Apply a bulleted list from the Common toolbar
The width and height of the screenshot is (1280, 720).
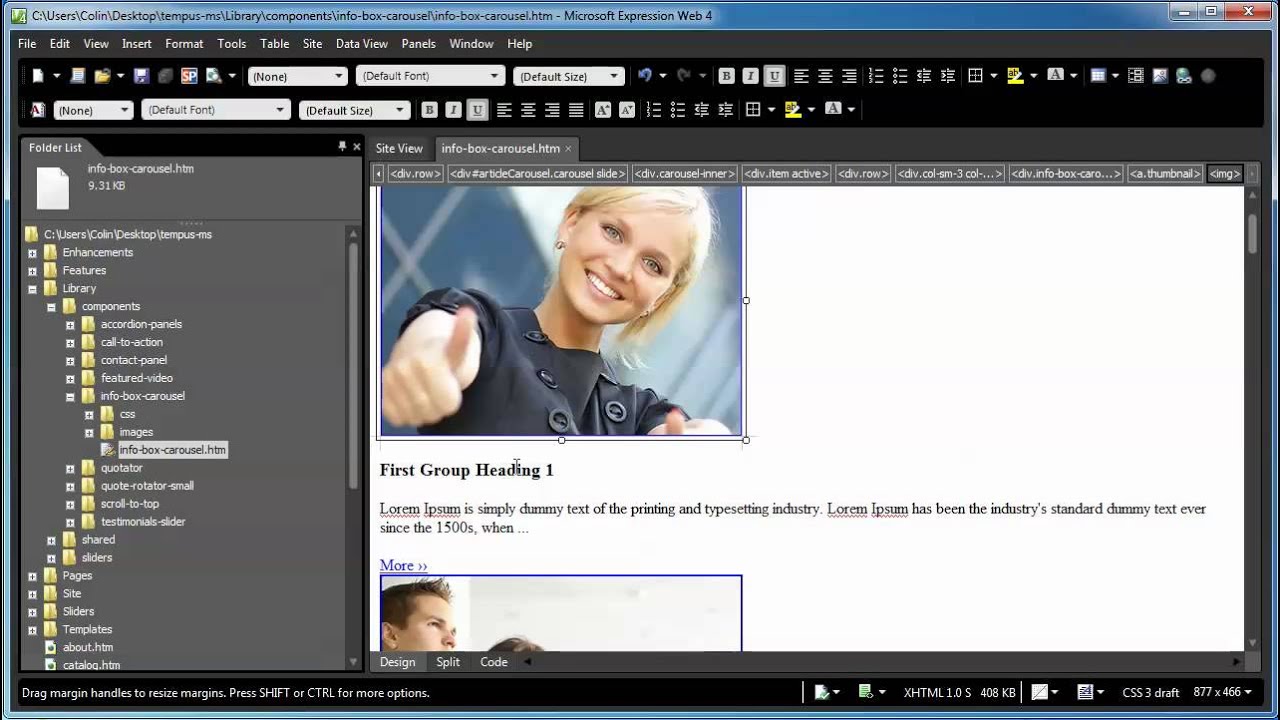[x=900, y=76]
